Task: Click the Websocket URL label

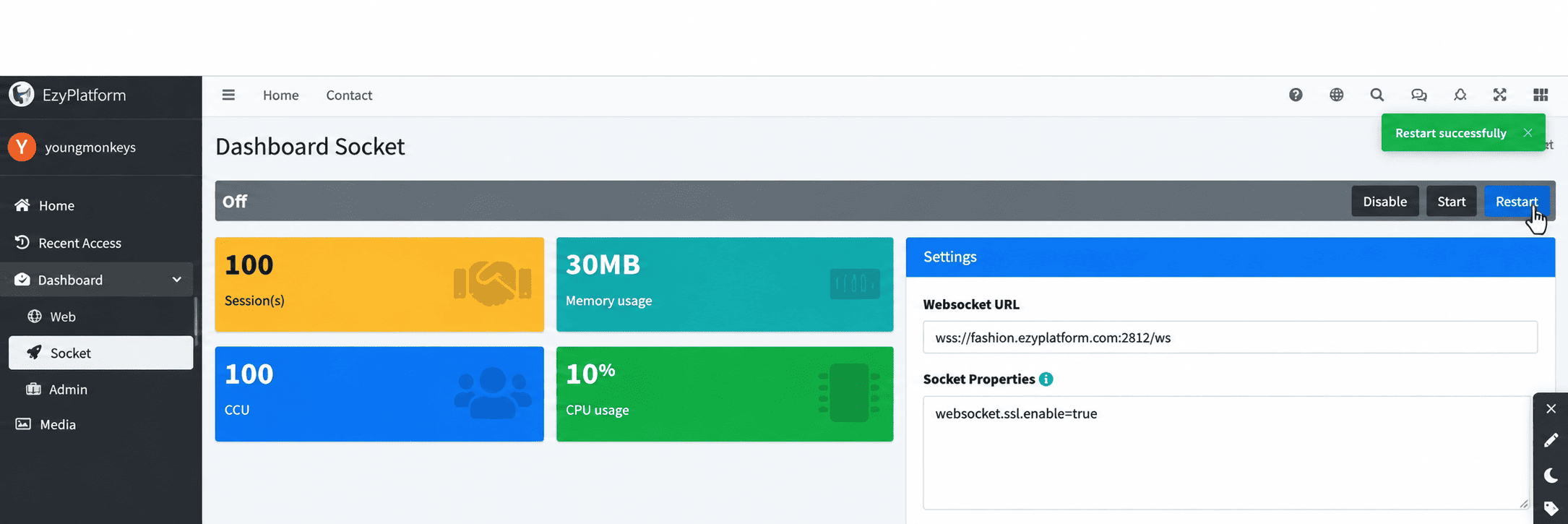Action: [x=971, y=304]
